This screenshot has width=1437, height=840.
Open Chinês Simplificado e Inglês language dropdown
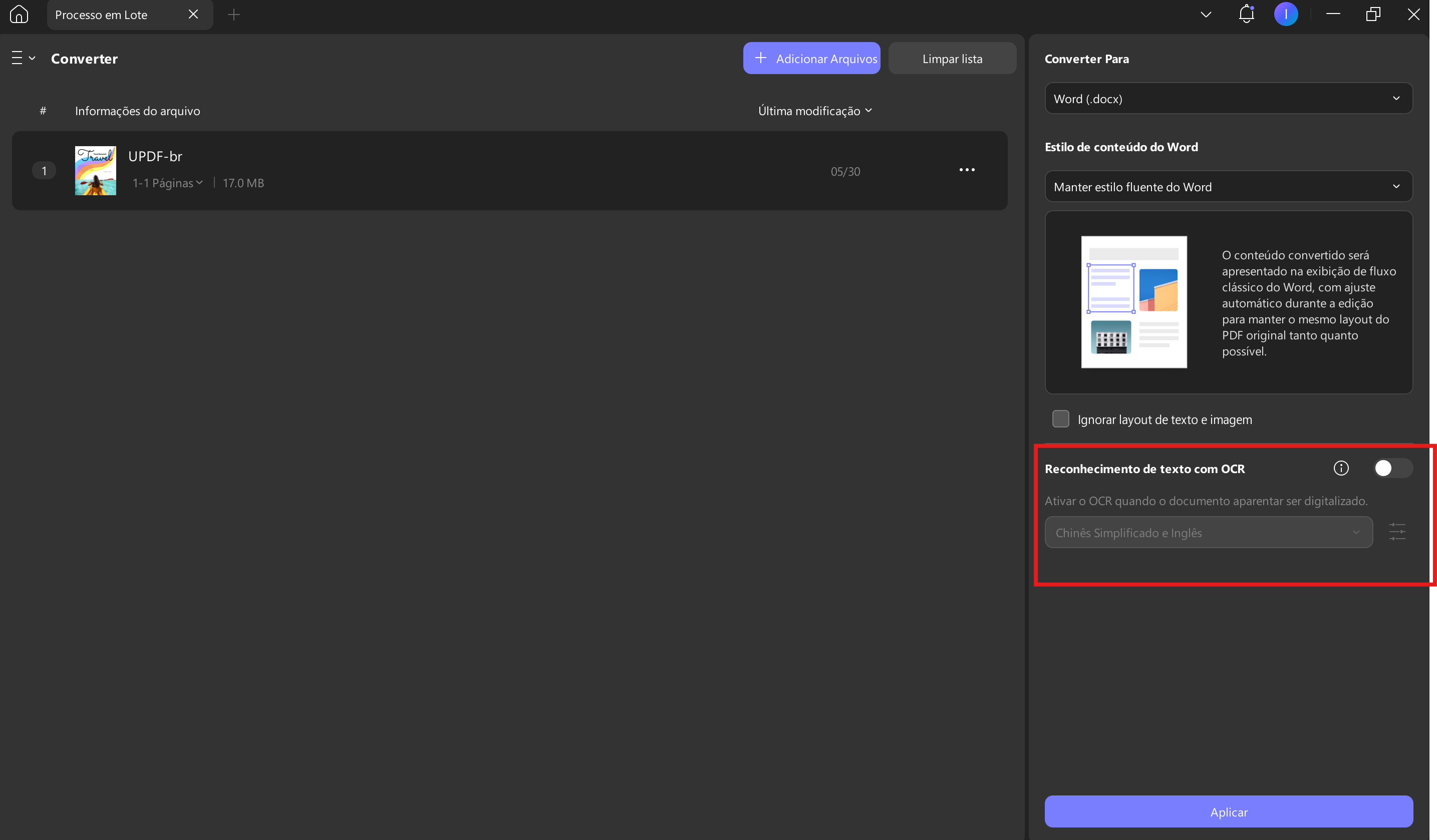tap(1208, 532)
